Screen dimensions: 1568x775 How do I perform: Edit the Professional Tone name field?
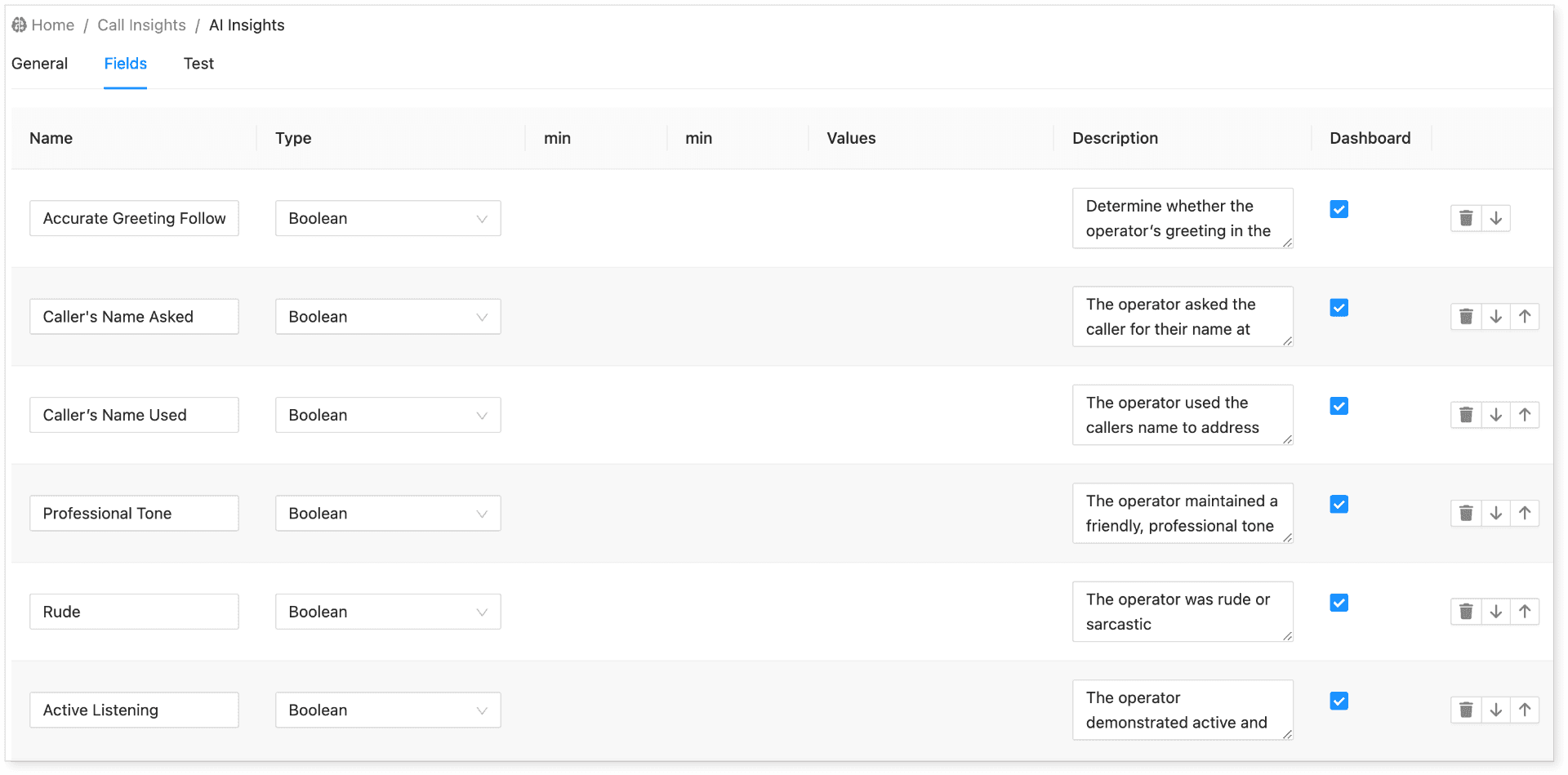click(x=134, y=513)
